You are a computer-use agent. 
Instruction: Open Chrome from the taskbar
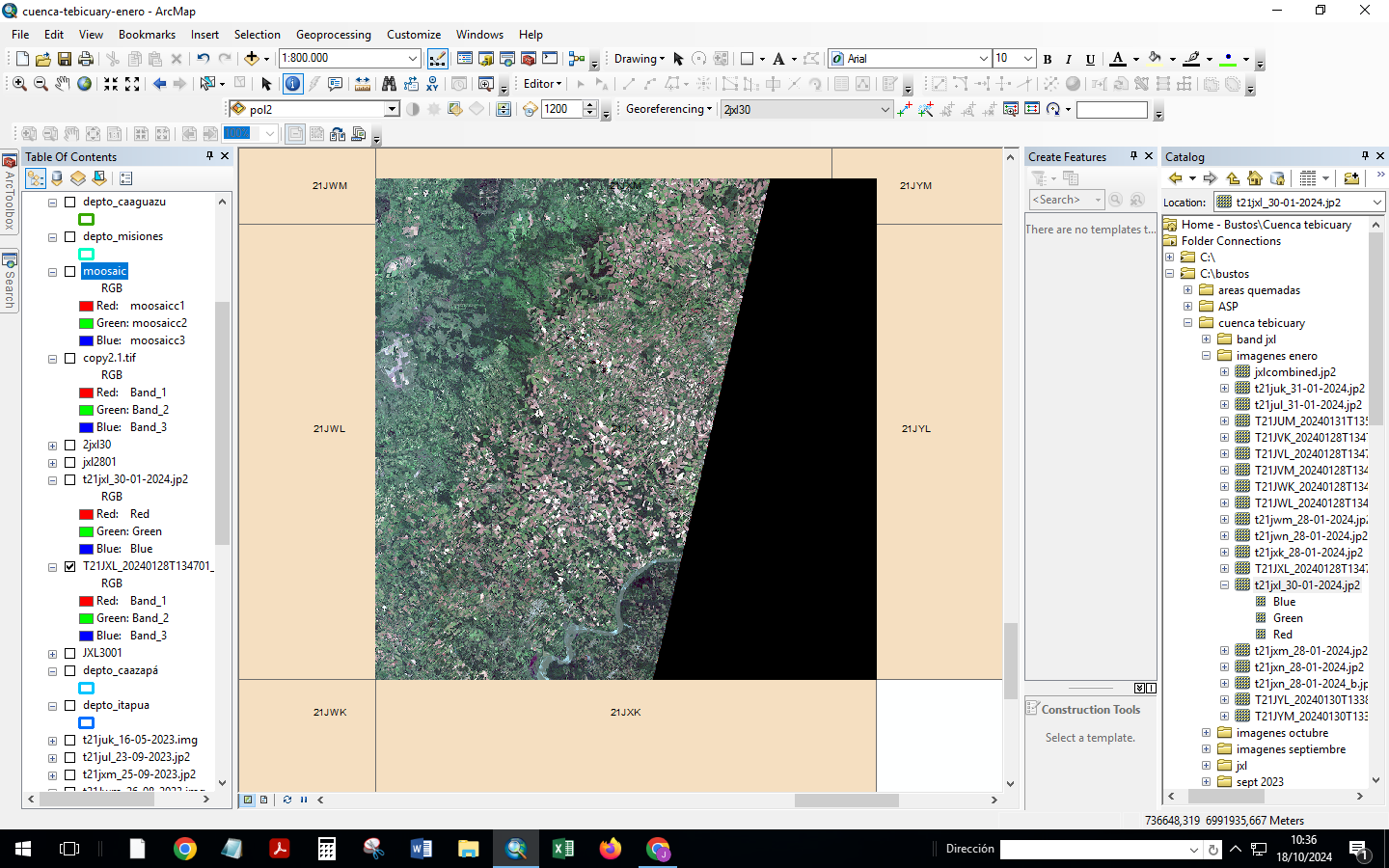pyautogui.click(x=185, y=849)
